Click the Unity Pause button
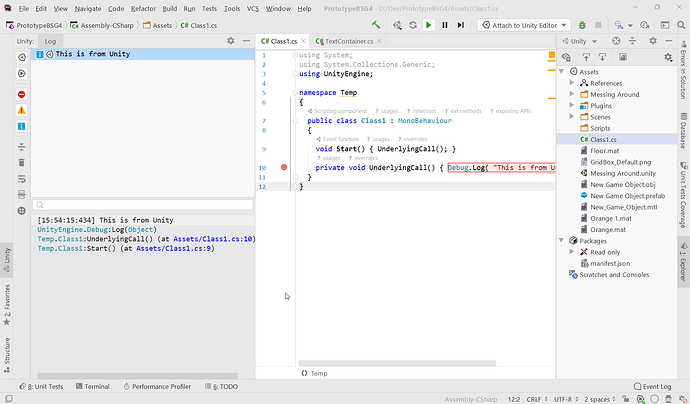 [444, 24]
